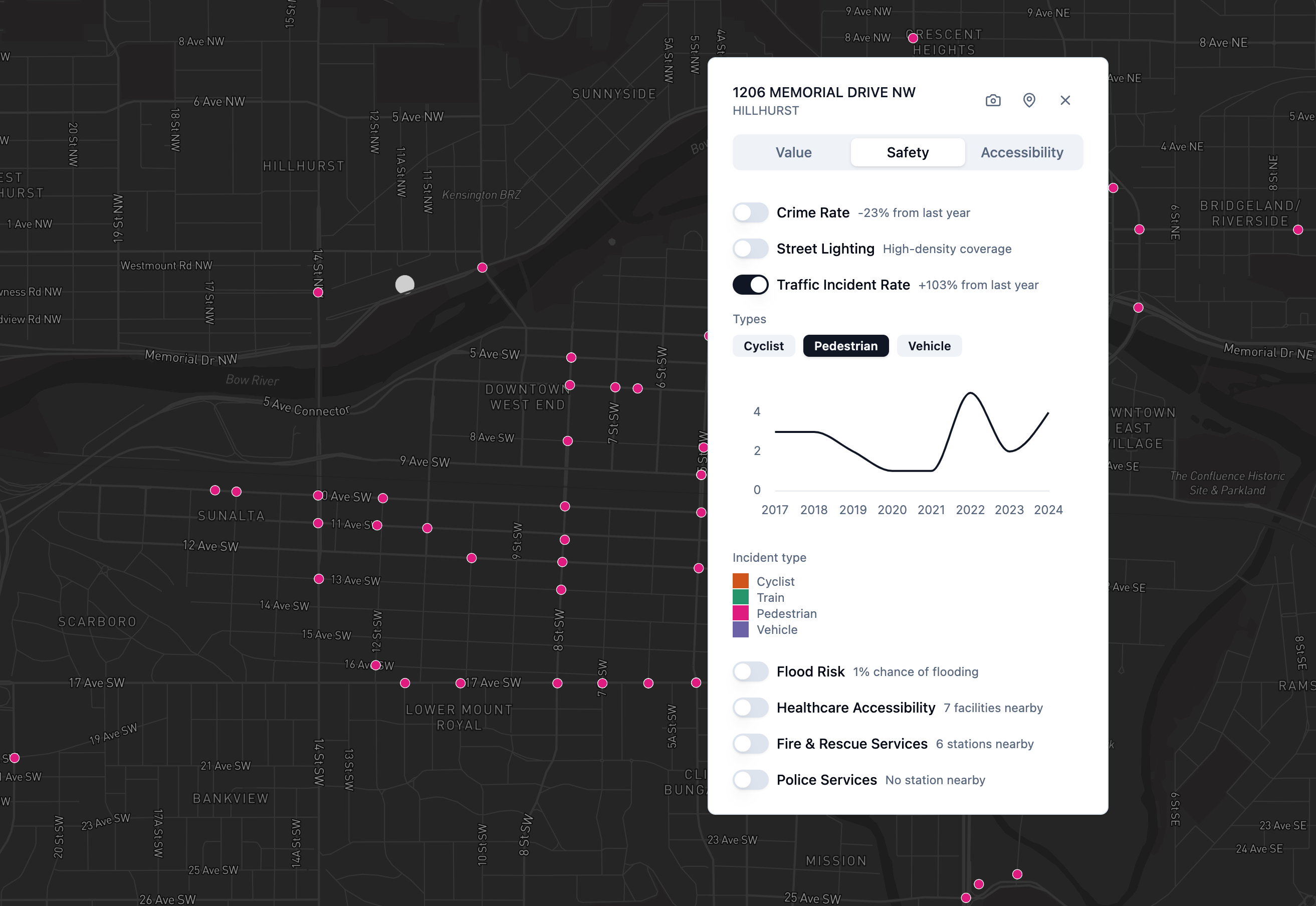Click the incident marker near Crescent Heights
Screen dimensions: 1316x906
tap(913, 38)
